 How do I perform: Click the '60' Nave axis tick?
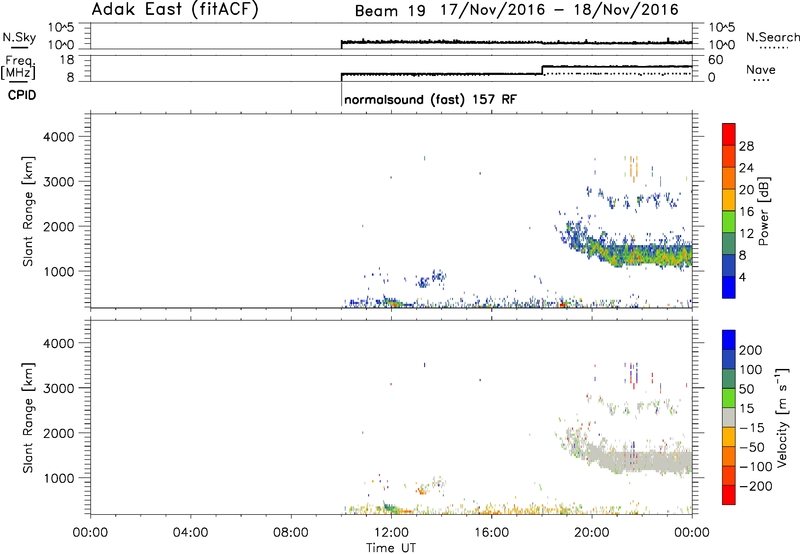coord(716,60)
